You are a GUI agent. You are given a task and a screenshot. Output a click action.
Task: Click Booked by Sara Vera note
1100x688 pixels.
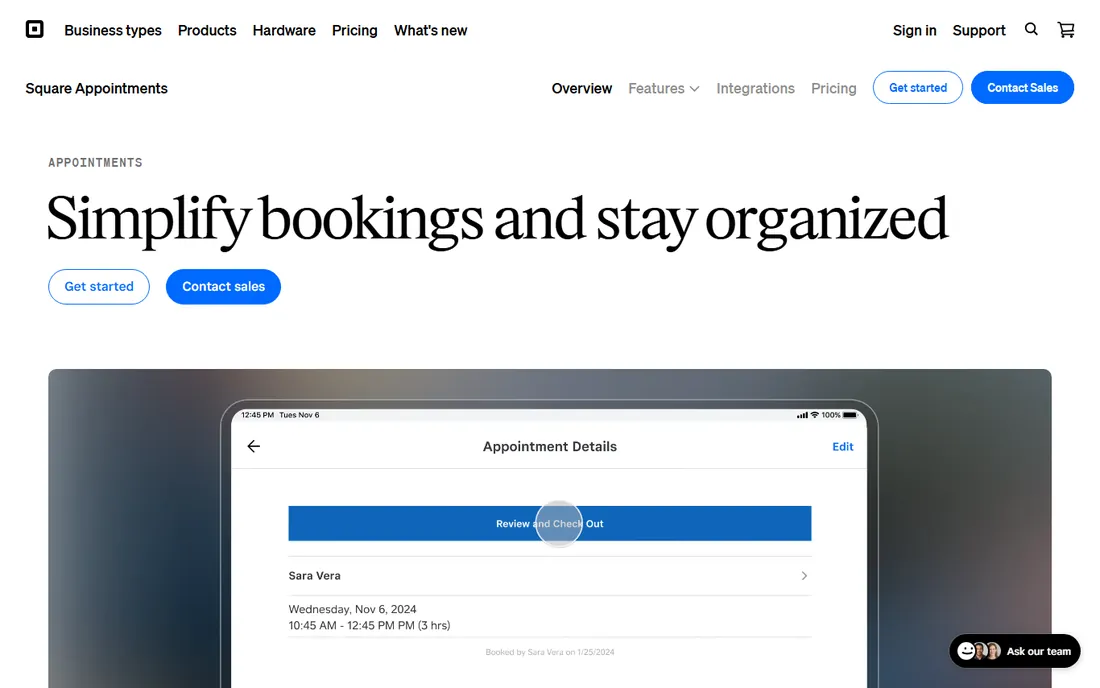point(549,652)
